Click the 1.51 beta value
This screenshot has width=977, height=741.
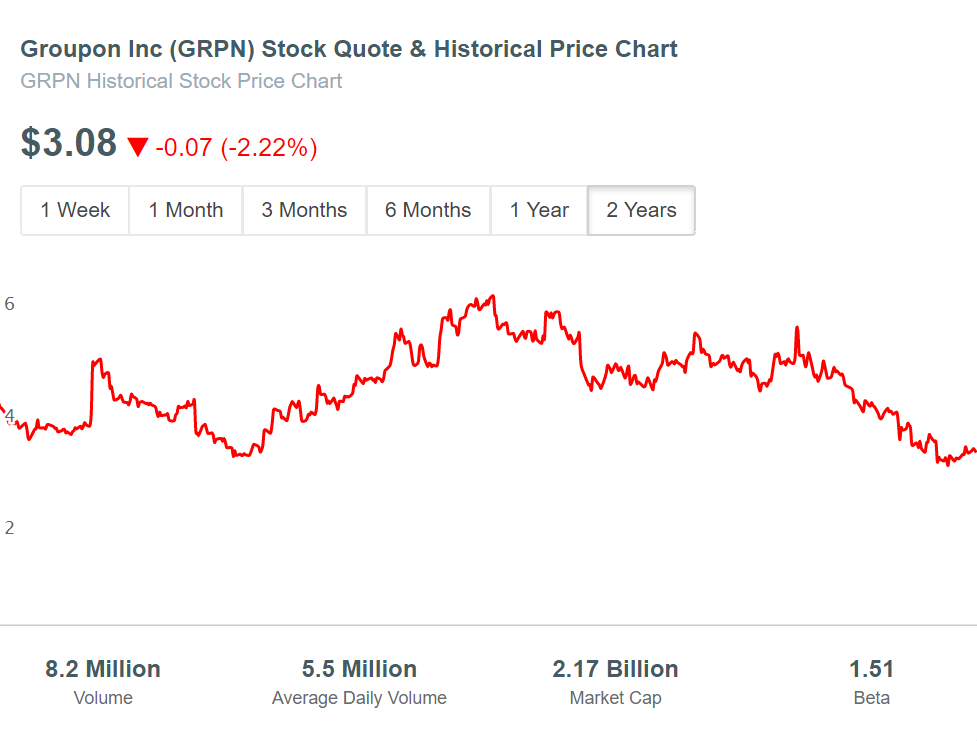871,669
